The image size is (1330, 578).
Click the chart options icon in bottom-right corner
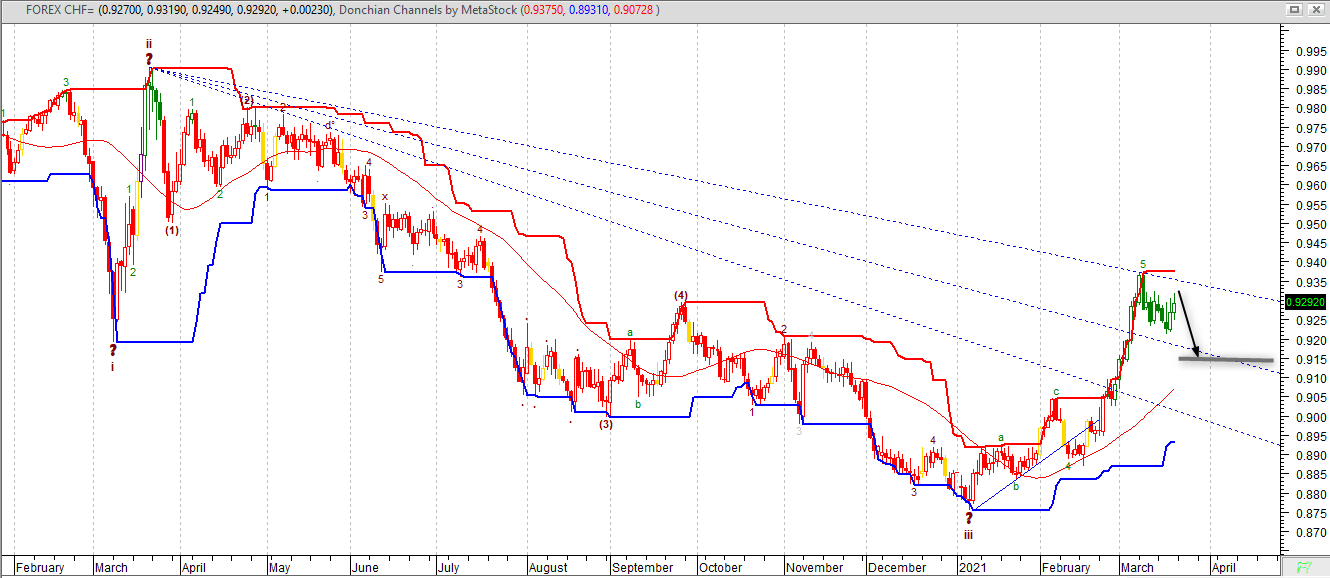pos(1304,566)
